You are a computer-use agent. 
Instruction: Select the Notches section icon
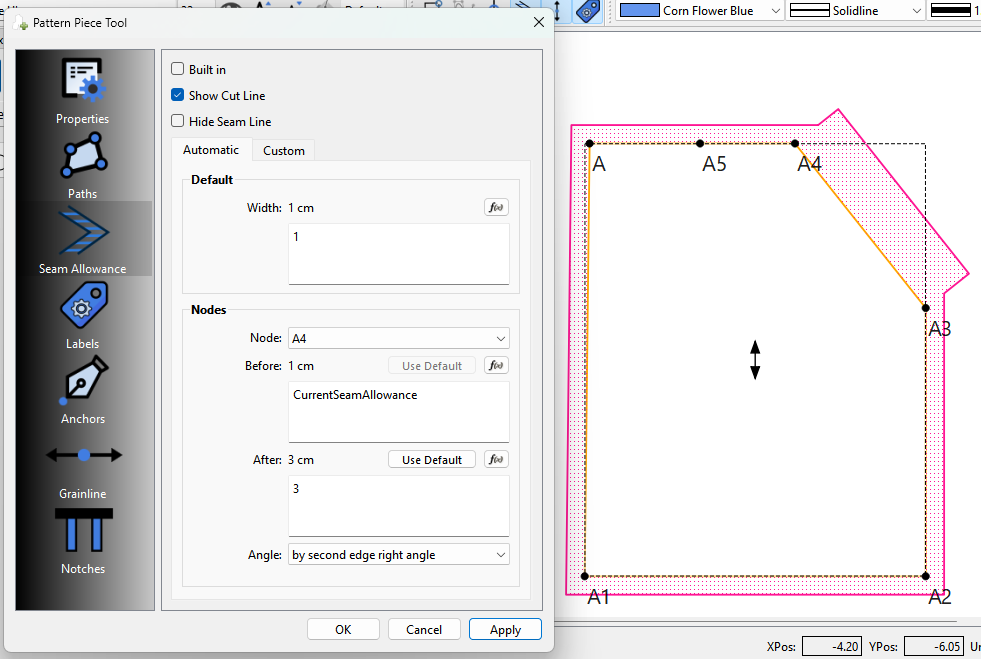point(83,530)
